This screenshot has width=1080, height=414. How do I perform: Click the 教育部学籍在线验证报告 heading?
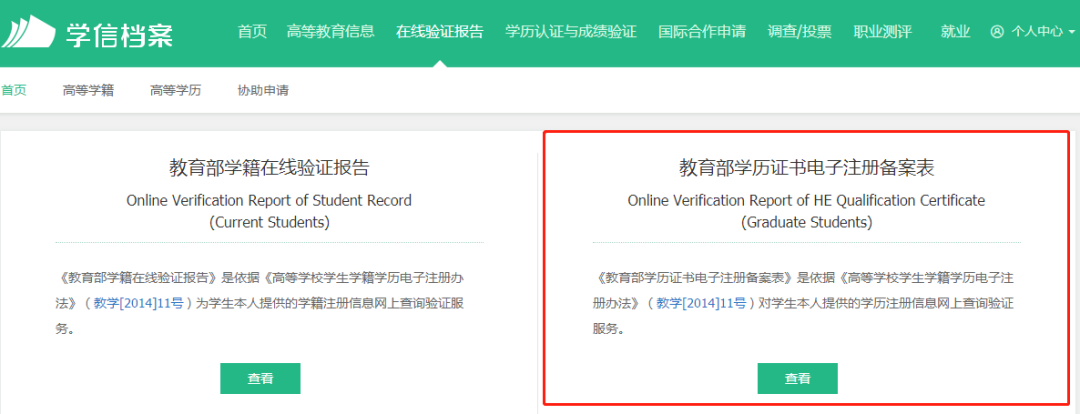pos(269,169)
